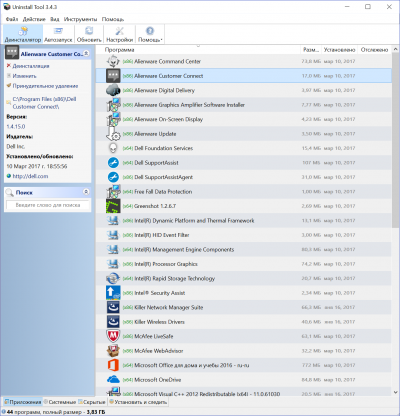
Task: Select Killer Wireless Drivers icon
Action: click(113, 322)
